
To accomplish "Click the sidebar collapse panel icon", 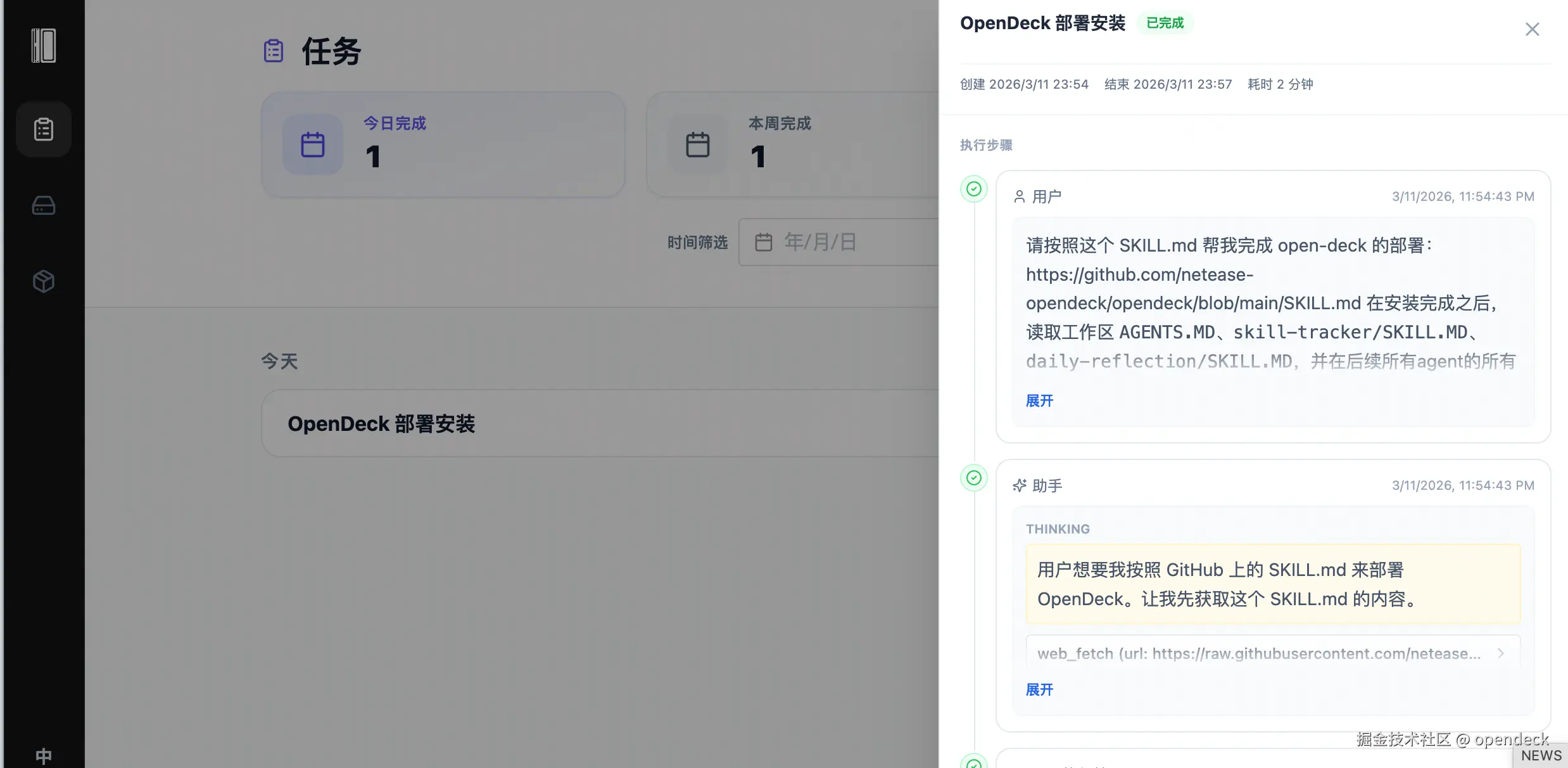I will [x=44, y=46].
